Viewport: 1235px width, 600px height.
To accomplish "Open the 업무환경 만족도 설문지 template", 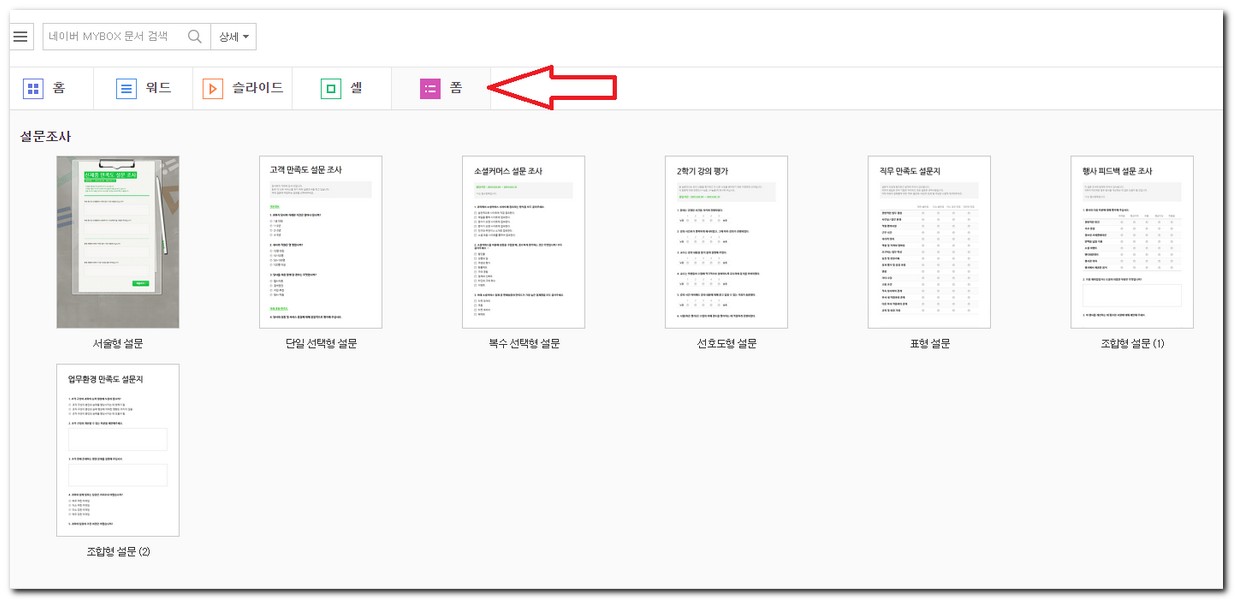I will 118,450.
